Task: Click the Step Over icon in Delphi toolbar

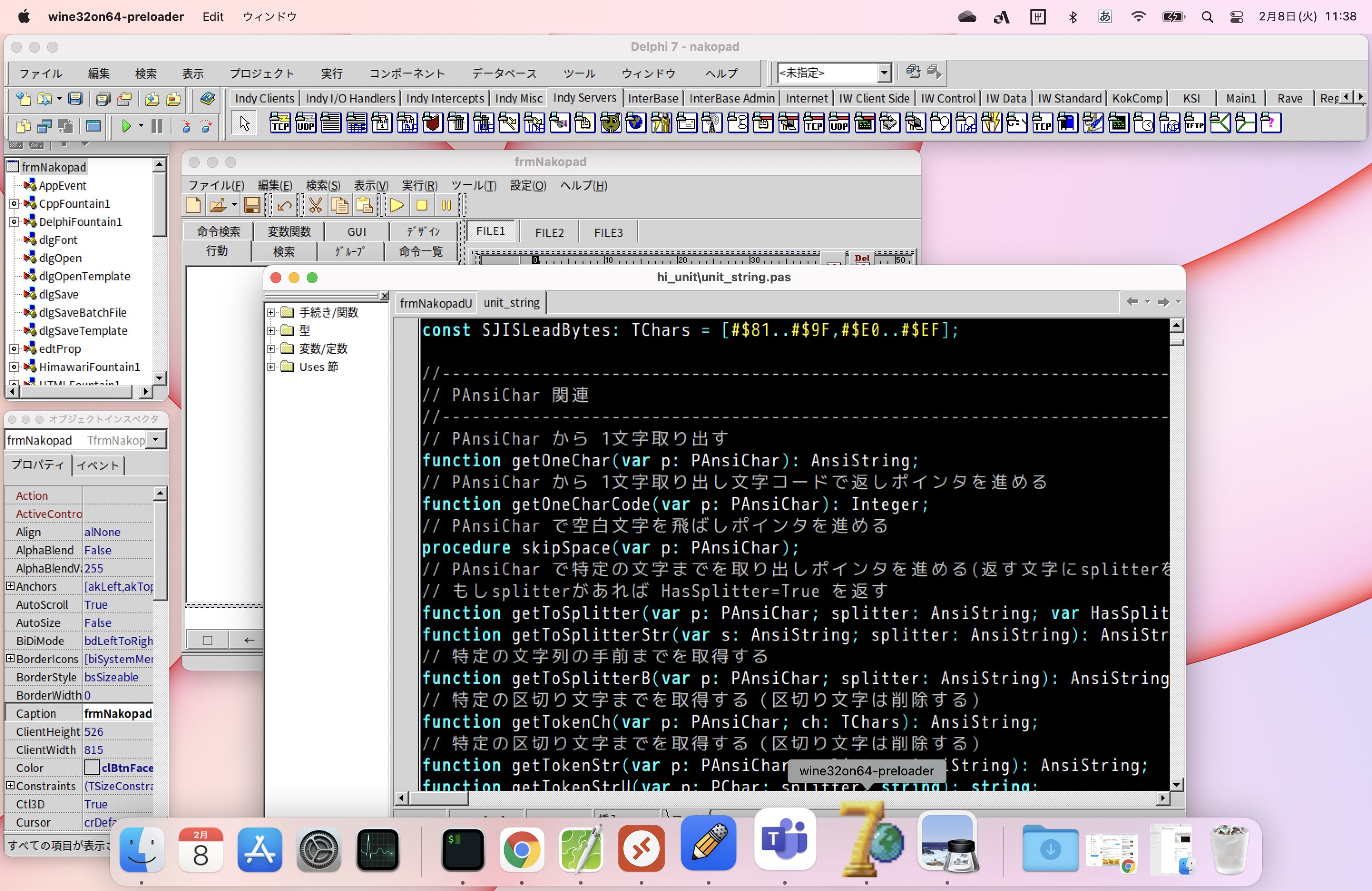Action: [206, 126]
